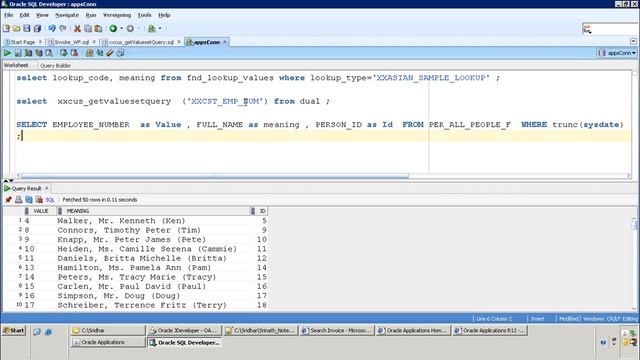Close the Query Result tab
The height and width of the screenshot is (360, 640).
[47, 188]
